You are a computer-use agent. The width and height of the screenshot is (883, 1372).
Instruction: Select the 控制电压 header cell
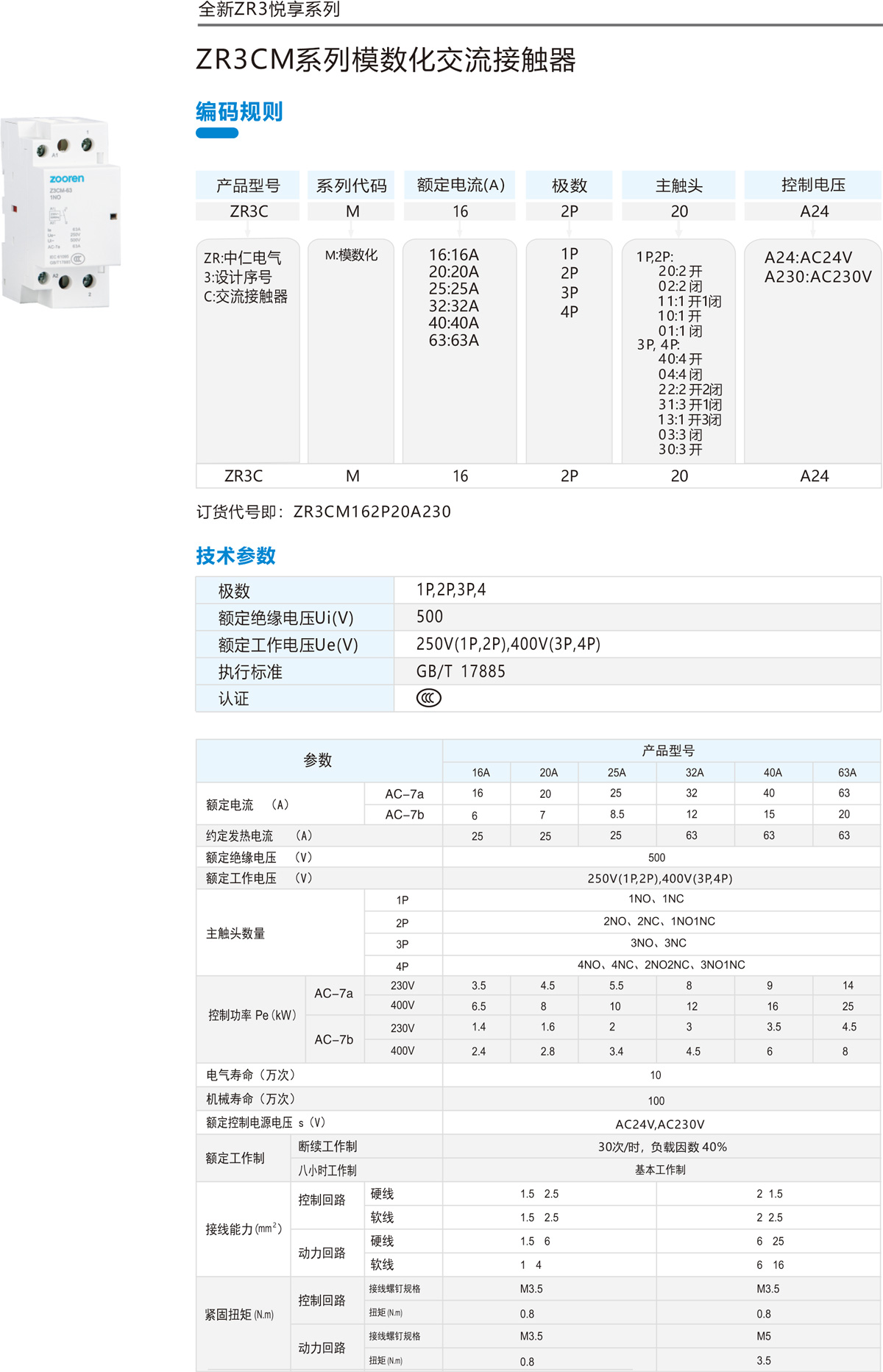pyautogui.click(x=813, y=185)
